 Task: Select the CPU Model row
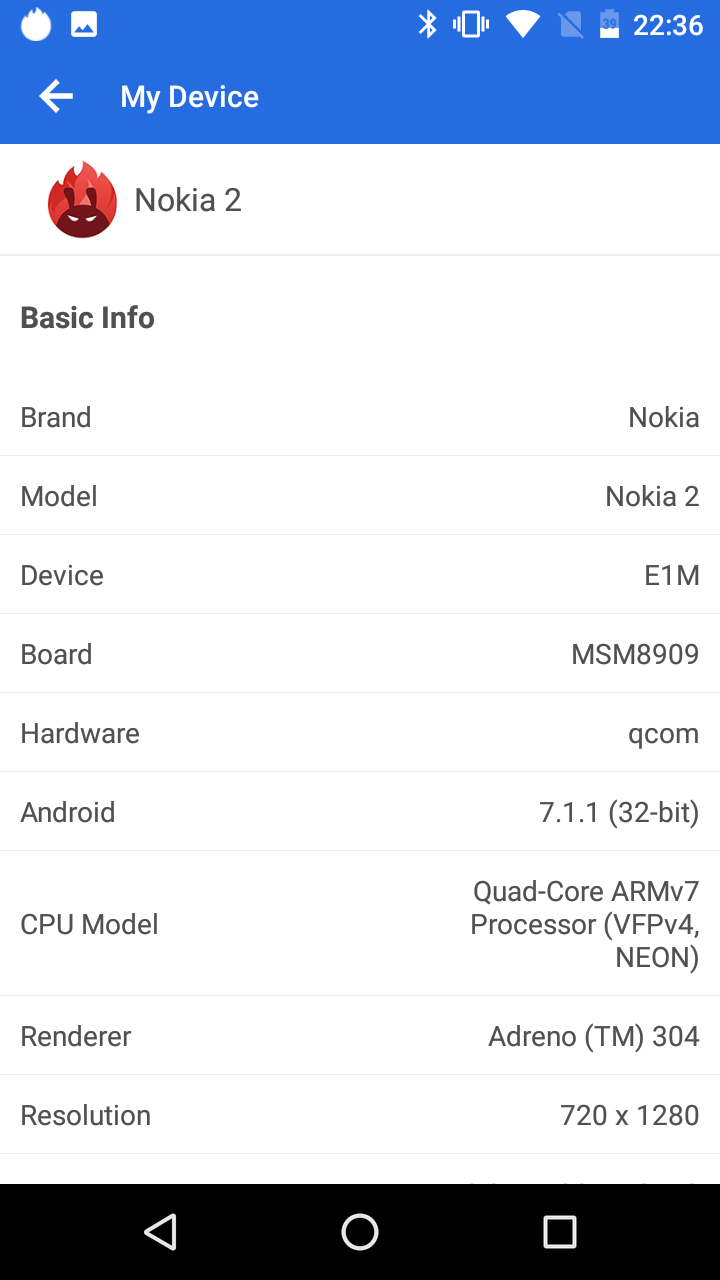[x=360, y=924]
